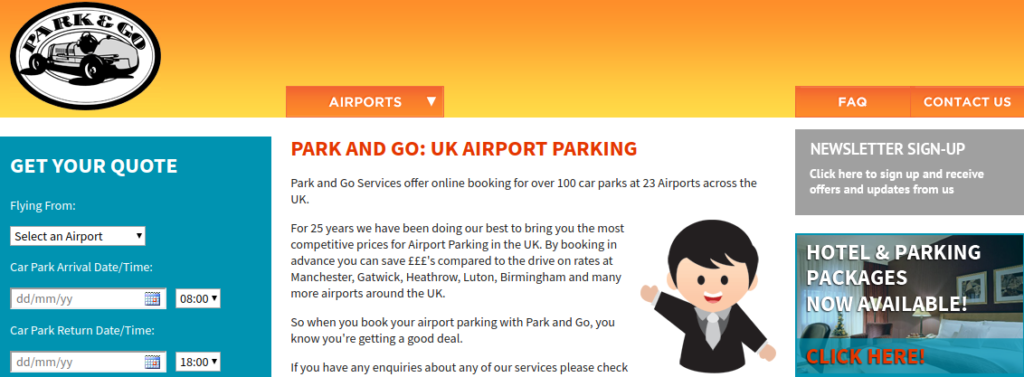Open the arrival date calendar icon

152,299
